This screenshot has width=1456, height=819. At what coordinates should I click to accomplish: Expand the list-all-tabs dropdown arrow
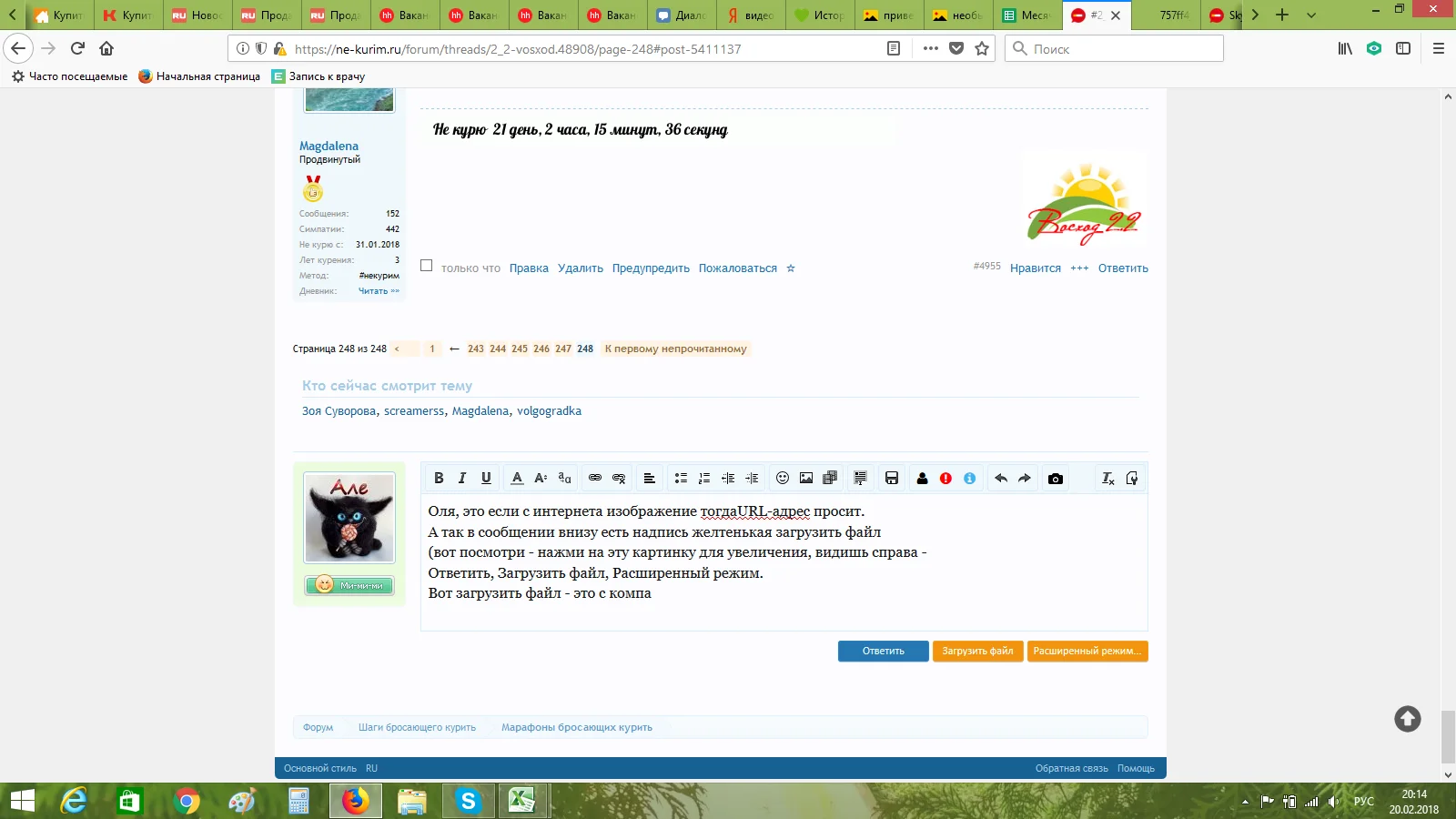click(x=1311, y=15)
